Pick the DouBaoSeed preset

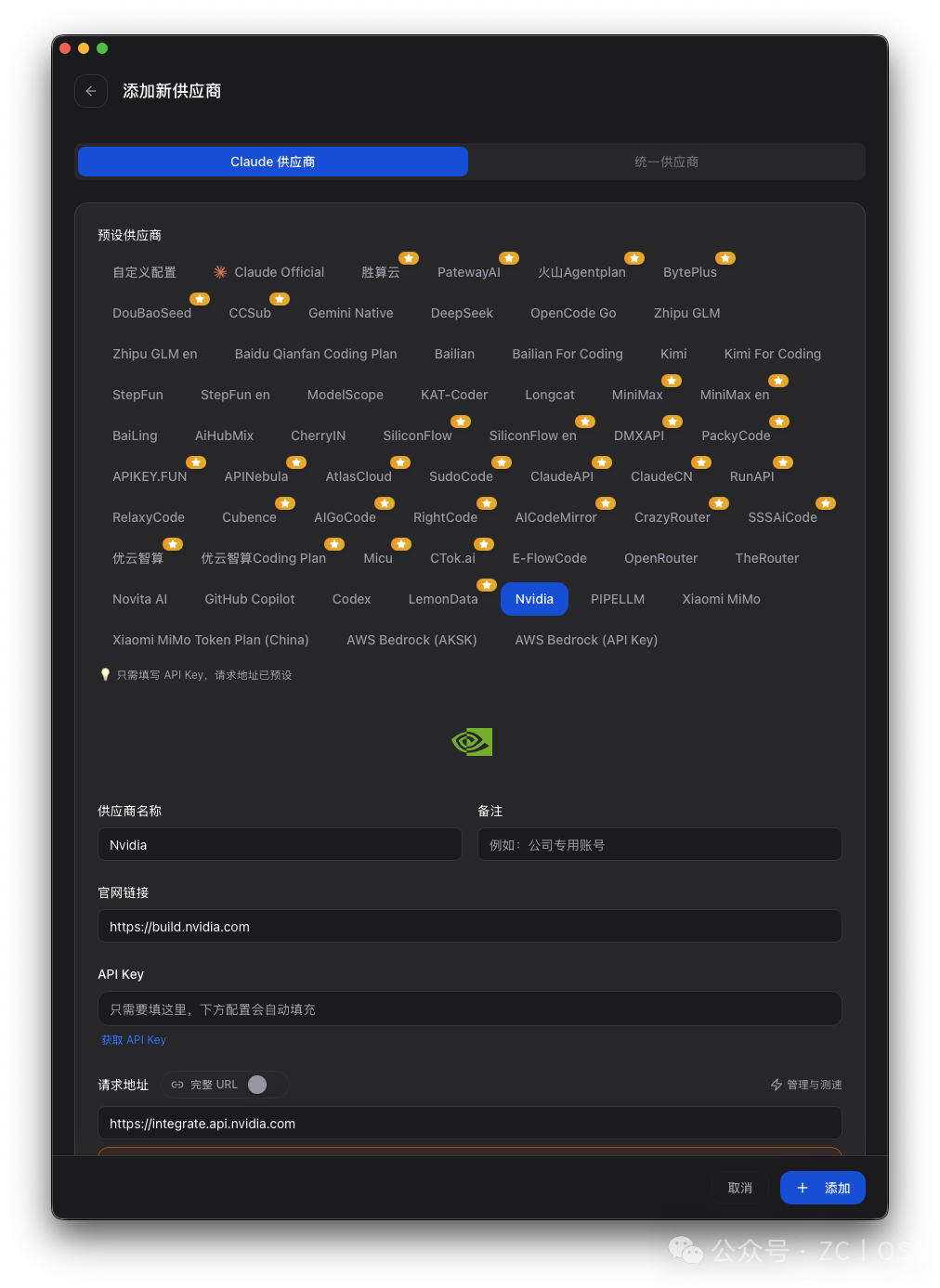click(152, 313)
